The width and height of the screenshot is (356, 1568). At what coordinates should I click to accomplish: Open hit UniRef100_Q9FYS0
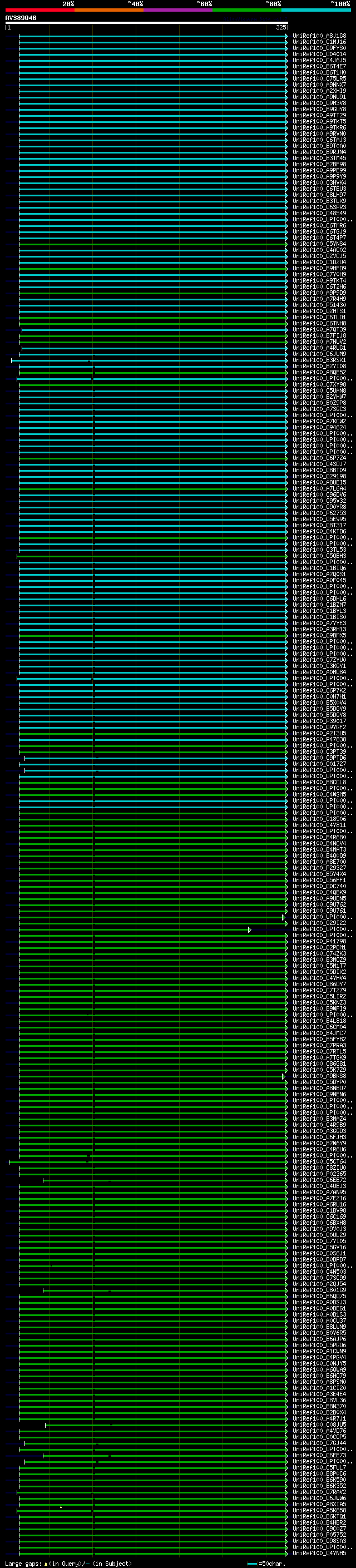[x=319, y=48]
